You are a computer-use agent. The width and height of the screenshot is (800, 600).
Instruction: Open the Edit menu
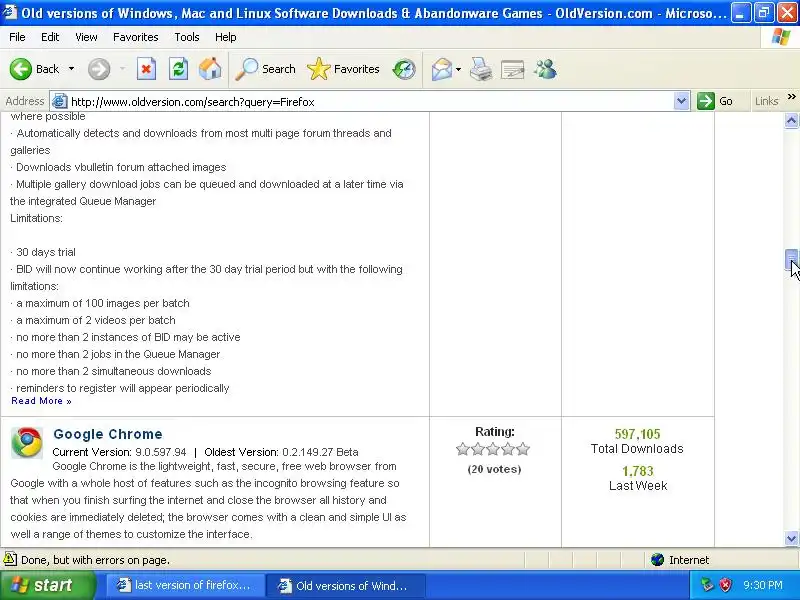[50, 37]
